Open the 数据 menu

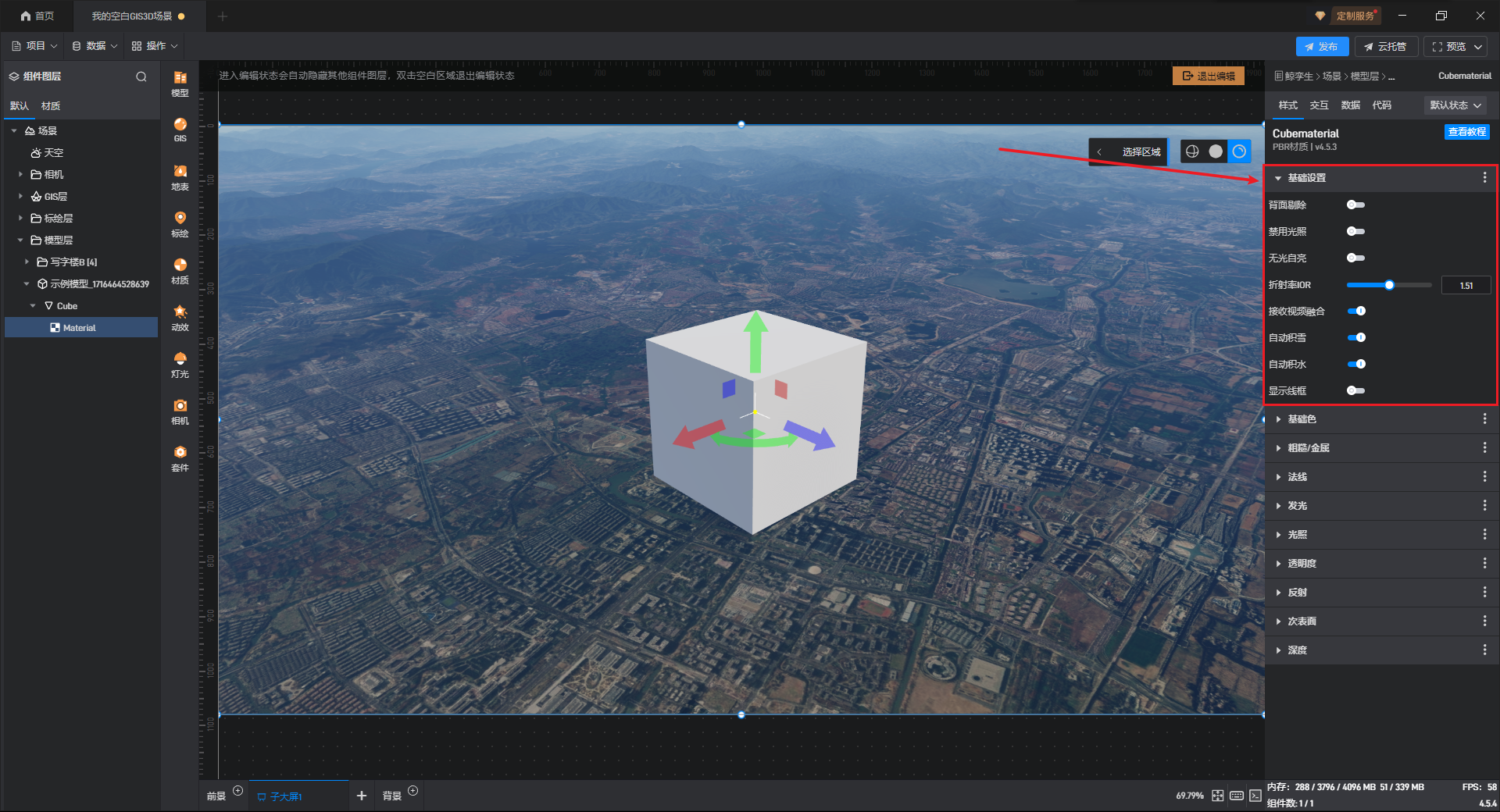pos(95,46)
